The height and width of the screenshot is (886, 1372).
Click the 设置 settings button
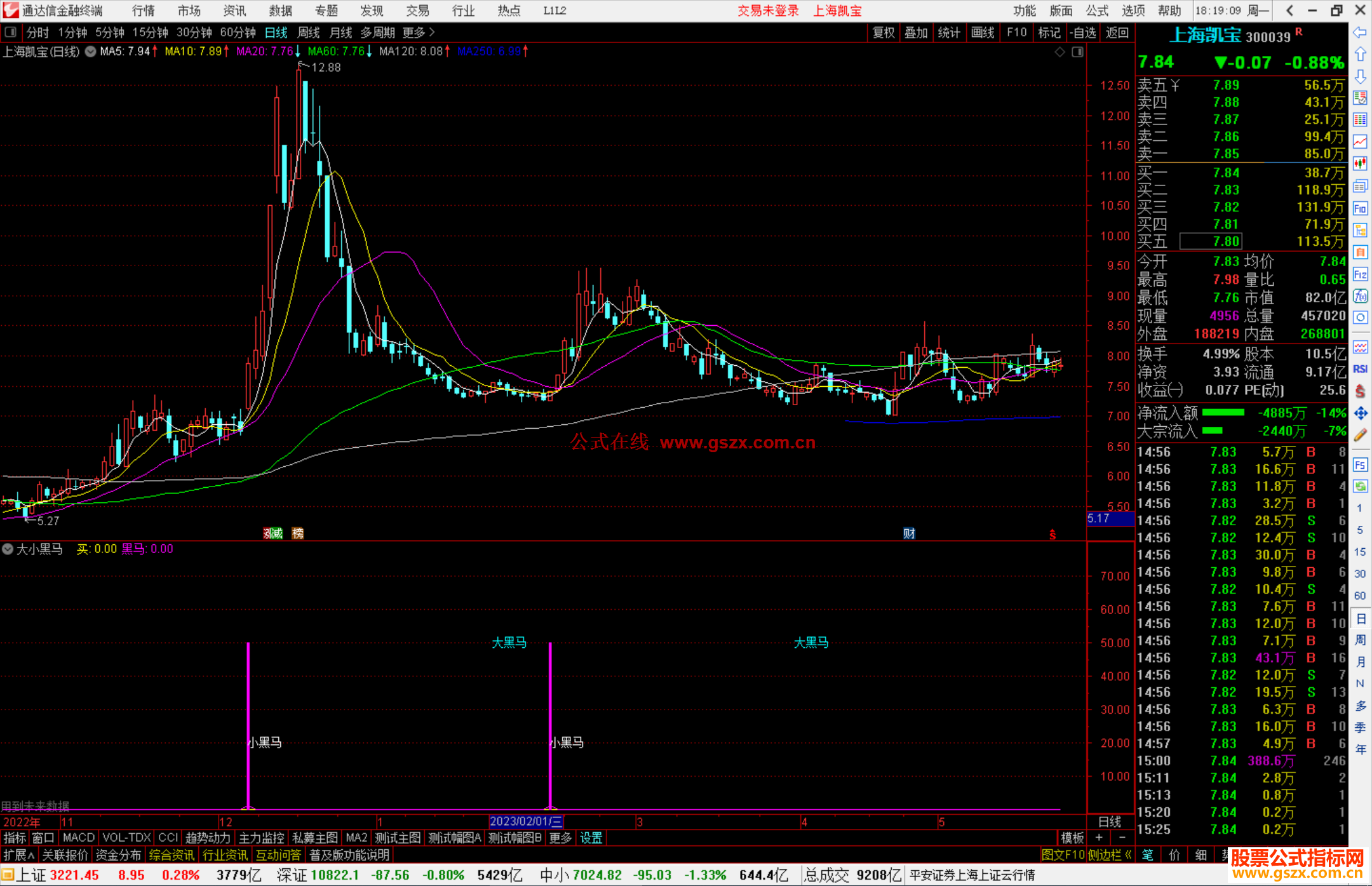point(591,838)
